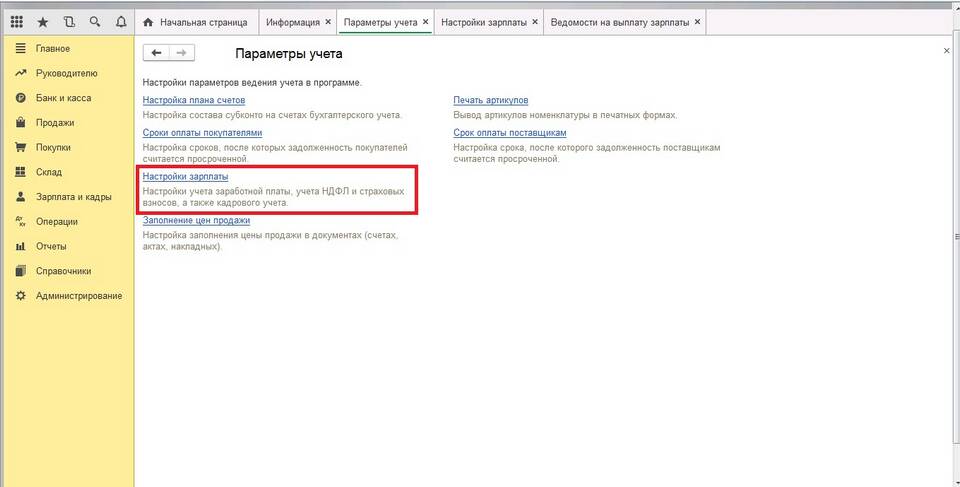Open Срок оплаты поставщикам link
Screen dimensions: 960x487
coord(510,133)
